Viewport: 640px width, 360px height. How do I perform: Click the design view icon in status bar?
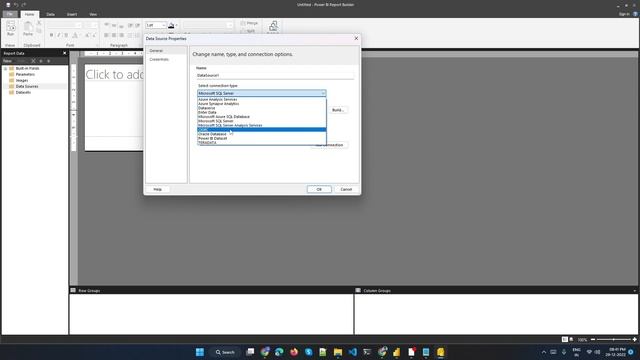point(564,340)
